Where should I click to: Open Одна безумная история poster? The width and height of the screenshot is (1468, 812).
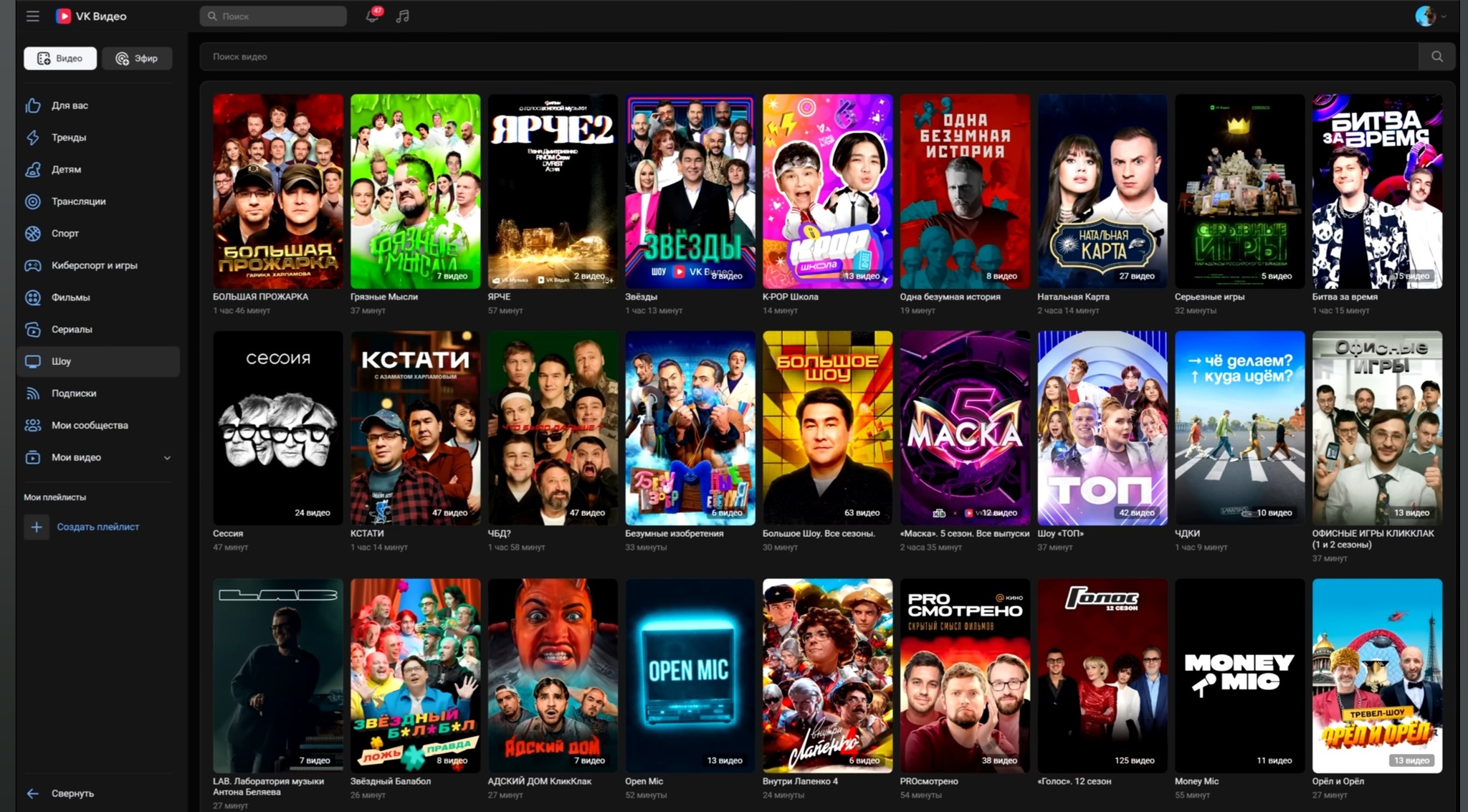point(965,191)
